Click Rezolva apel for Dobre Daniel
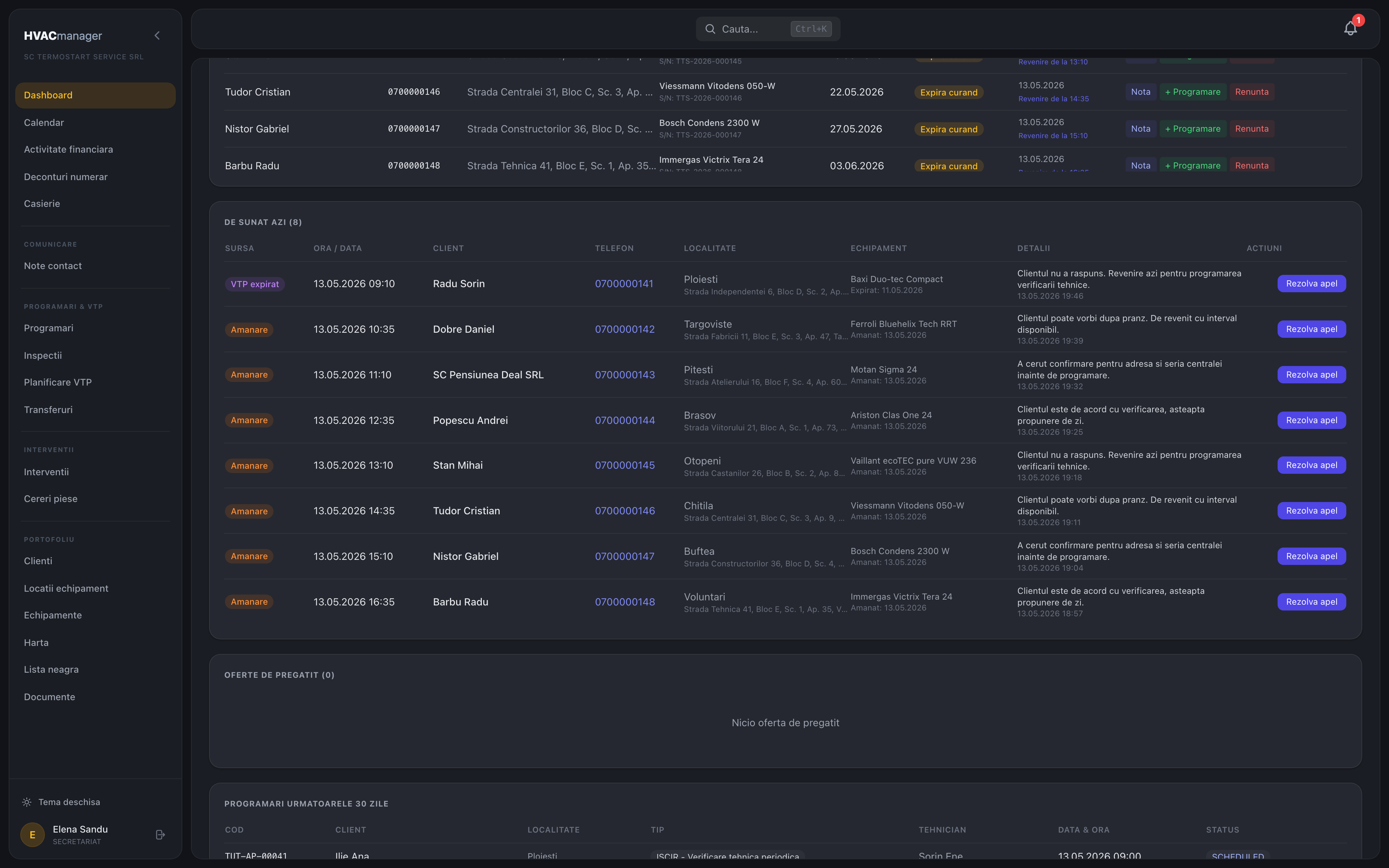1389x868 pixels. tap(1312, 329)
